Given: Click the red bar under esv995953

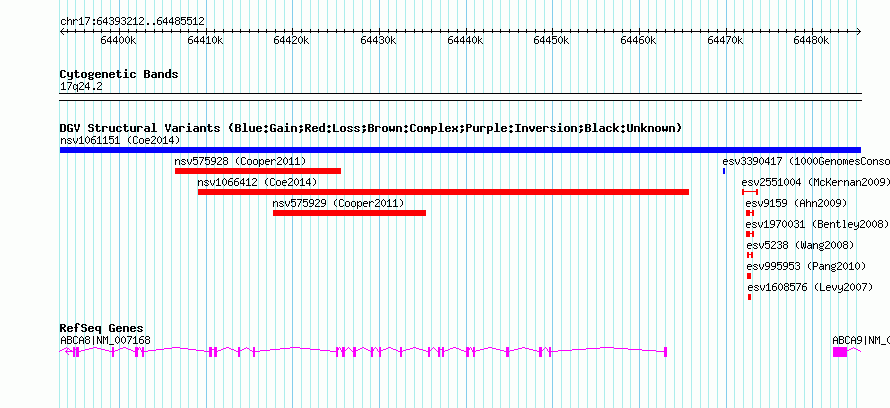Looking at the screenshot, I should tap(749, 276).
